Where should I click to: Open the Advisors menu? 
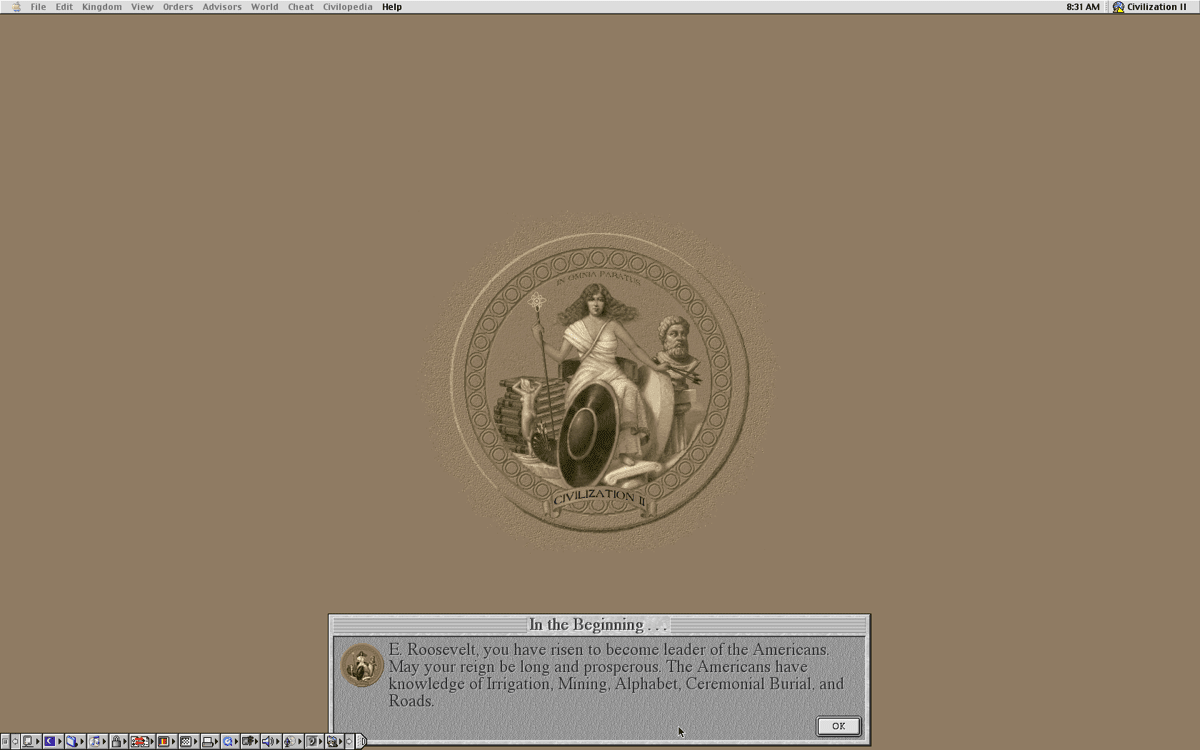click(x=222, y=7)
